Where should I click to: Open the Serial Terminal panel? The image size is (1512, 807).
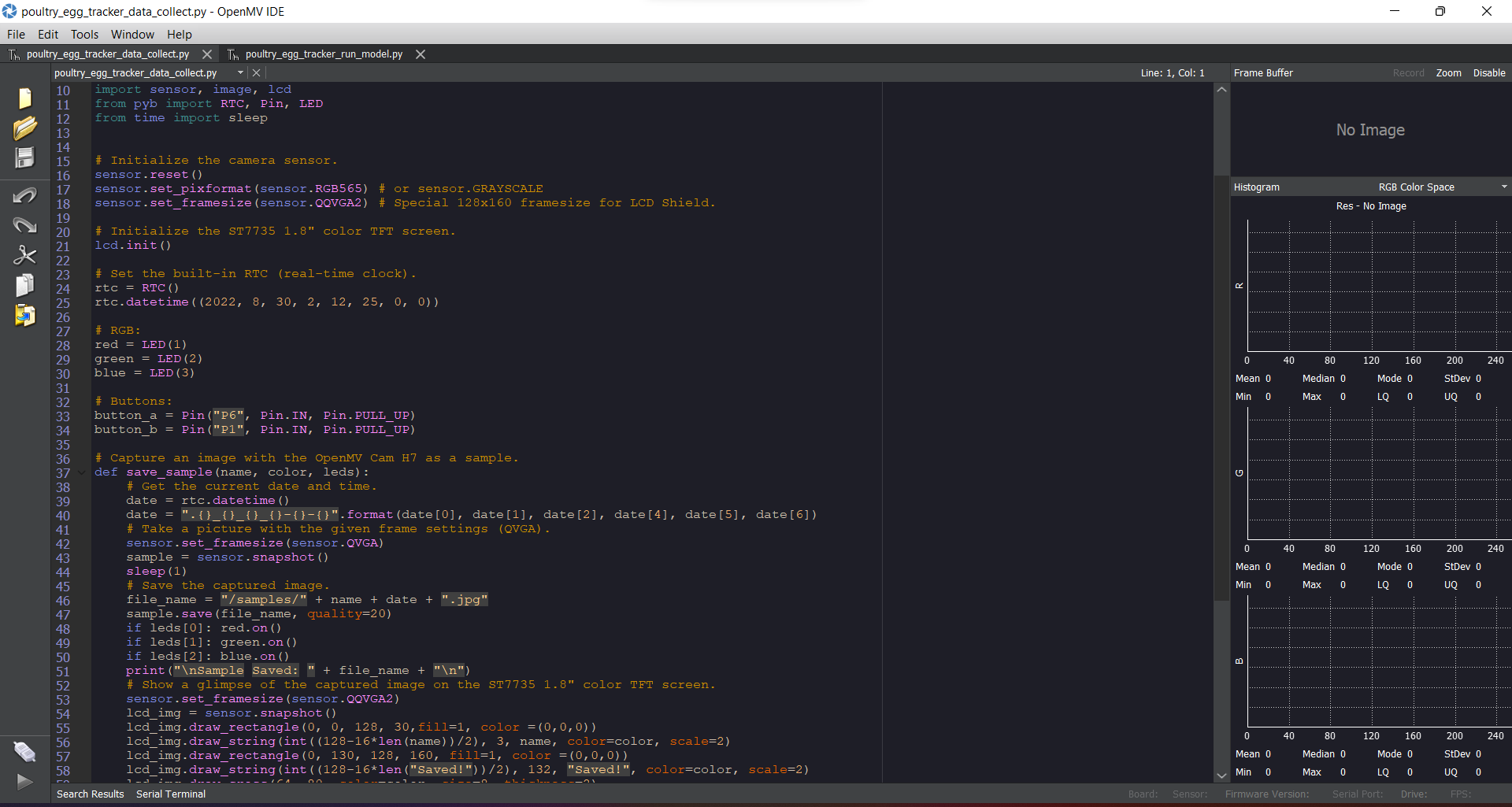coord(170,794)
